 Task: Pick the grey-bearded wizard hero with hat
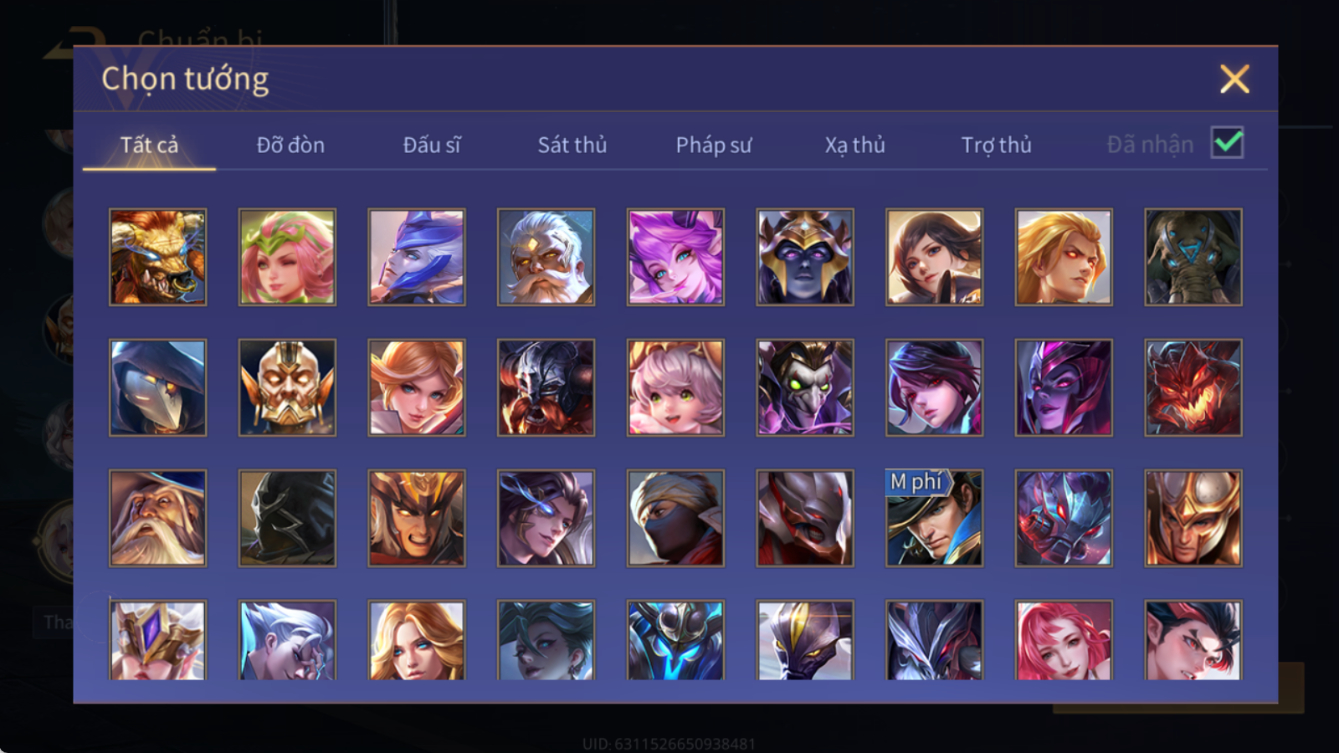tap(158, 519)
